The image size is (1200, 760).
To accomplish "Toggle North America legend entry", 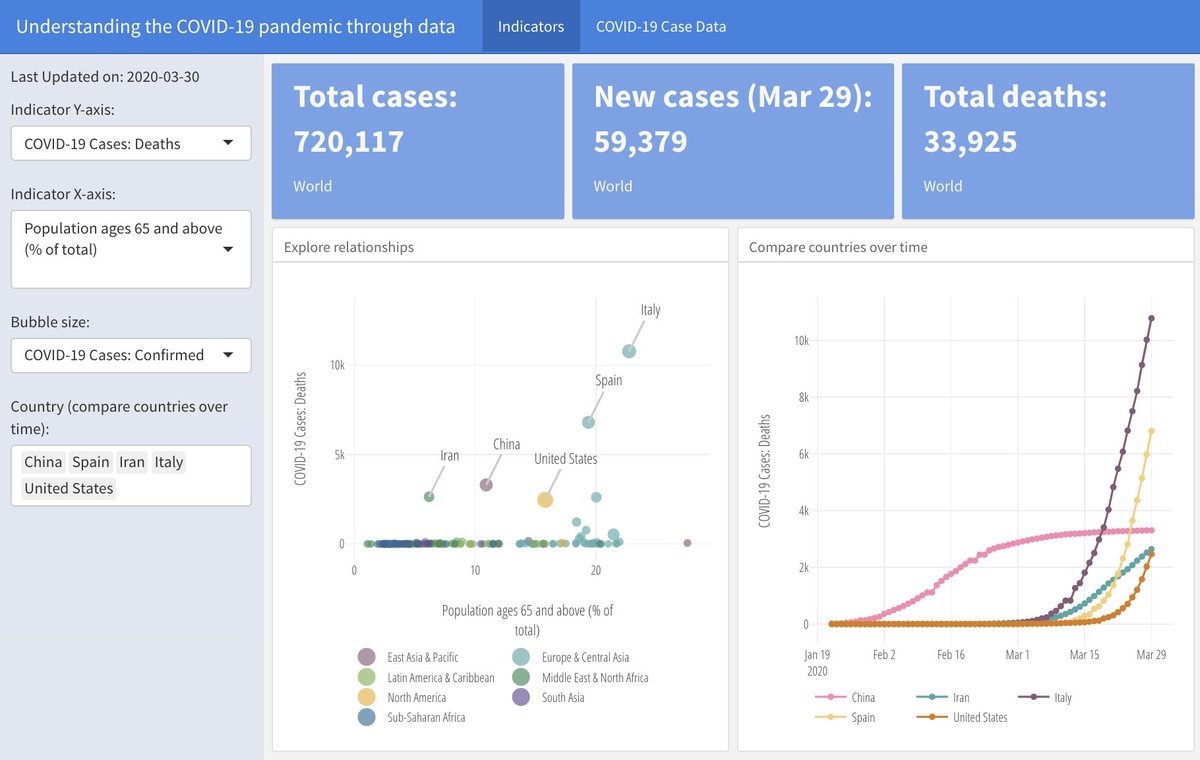I will point(403,697).
